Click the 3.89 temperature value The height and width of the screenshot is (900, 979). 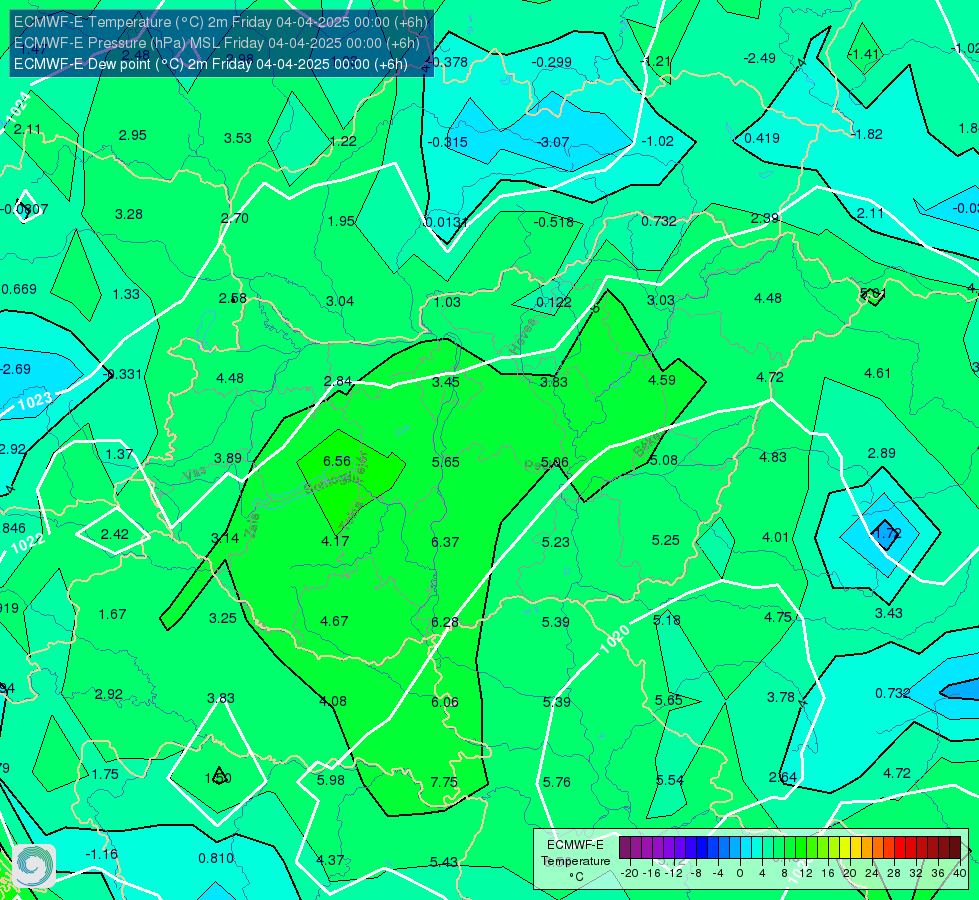point(228,458)
